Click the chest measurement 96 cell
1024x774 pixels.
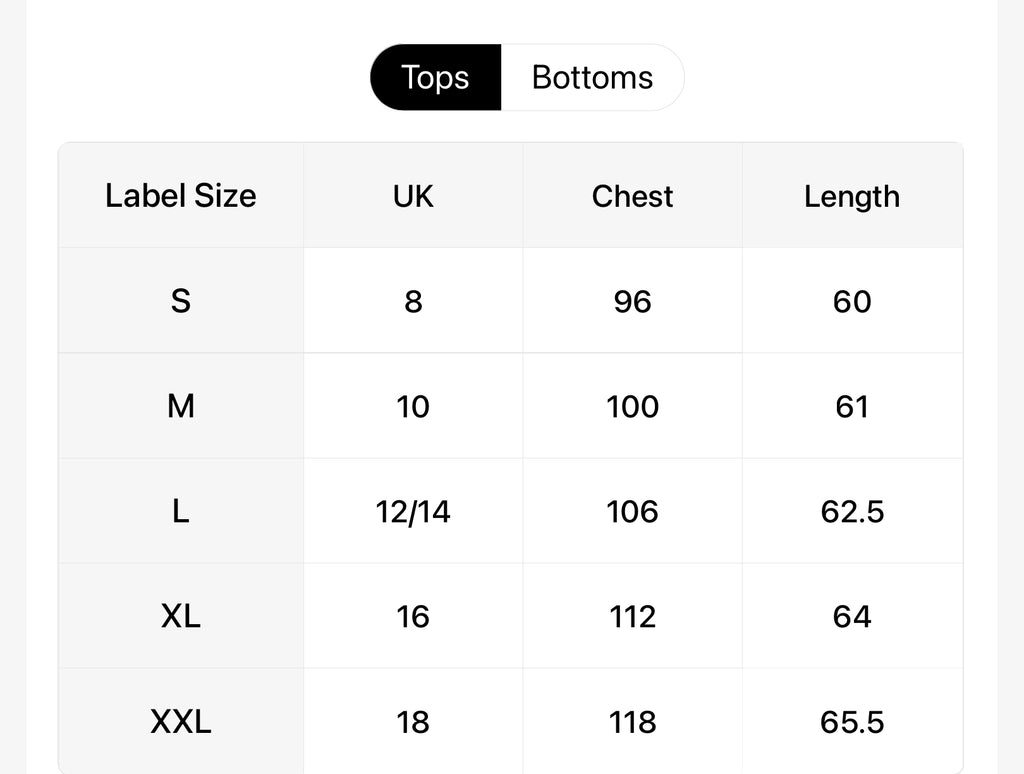[x=633, y=300]
